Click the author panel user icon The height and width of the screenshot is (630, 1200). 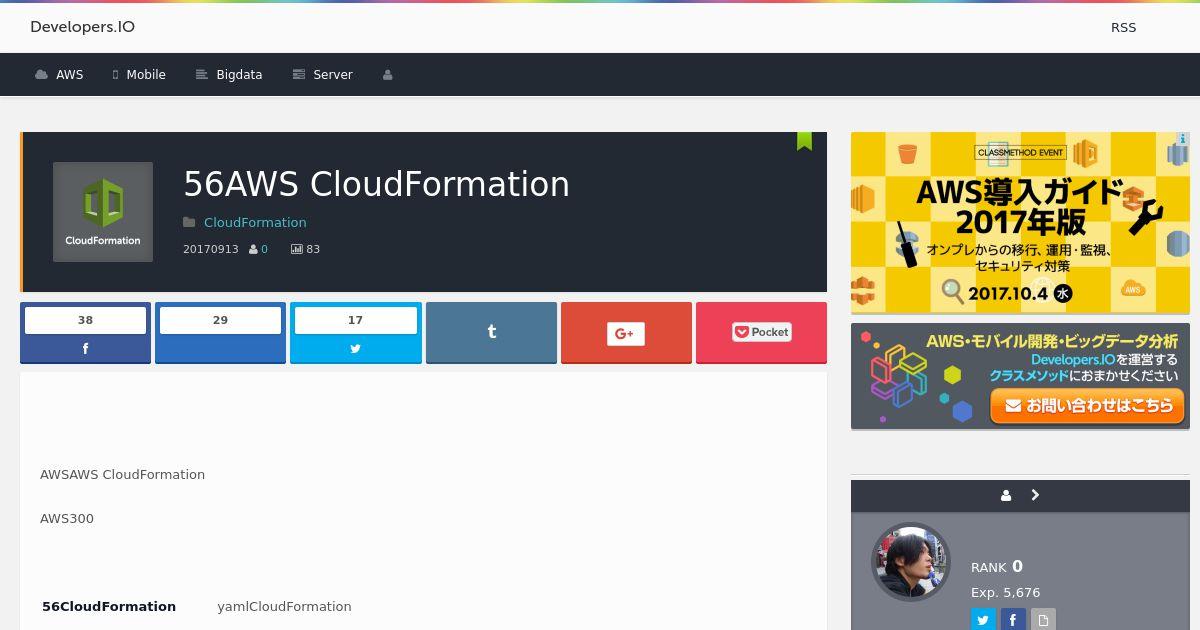click(1006, 495)
